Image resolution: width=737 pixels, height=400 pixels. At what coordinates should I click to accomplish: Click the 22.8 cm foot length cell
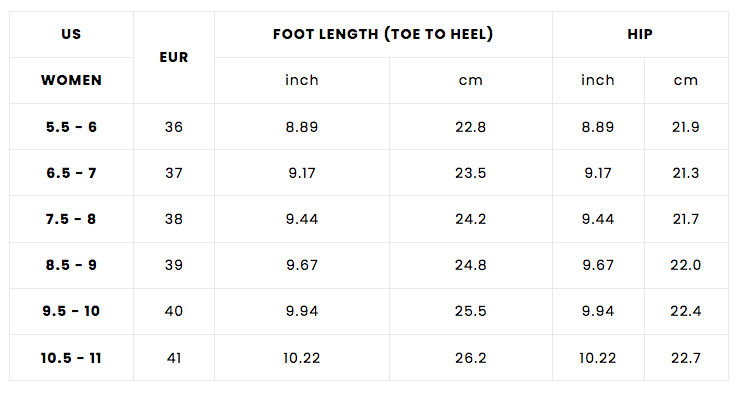point(470,127)
